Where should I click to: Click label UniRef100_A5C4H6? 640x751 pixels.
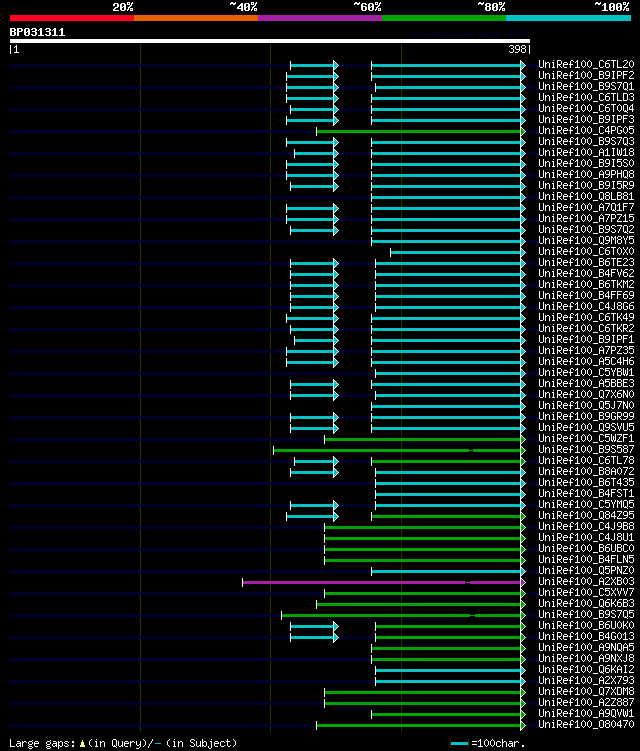586,362
